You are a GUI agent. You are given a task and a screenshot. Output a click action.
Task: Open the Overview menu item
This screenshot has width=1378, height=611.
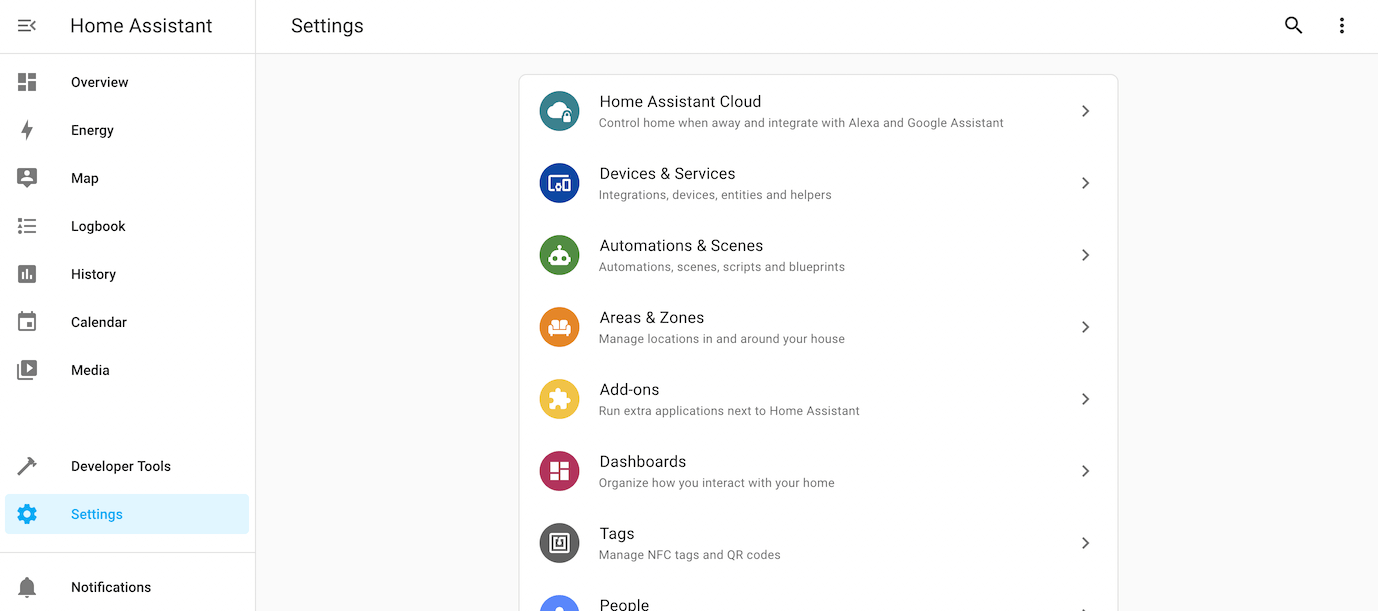[99, 82]
